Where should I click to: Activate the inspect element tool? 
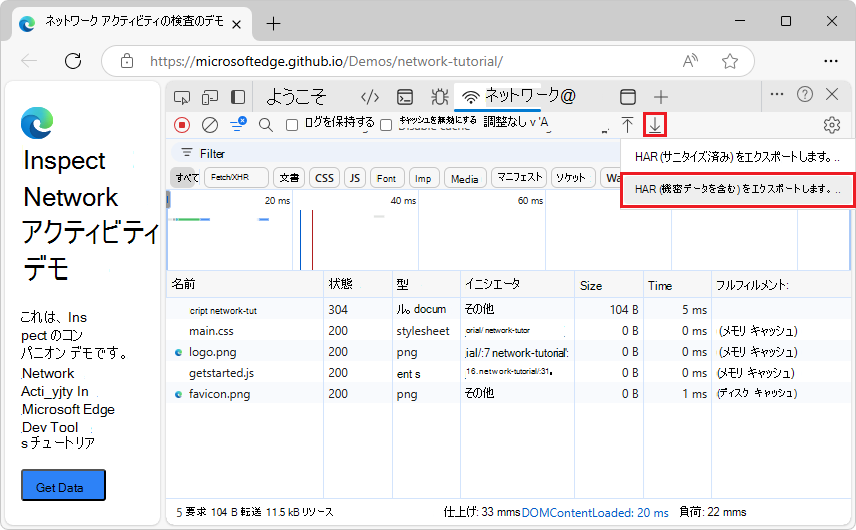point(182,97)
